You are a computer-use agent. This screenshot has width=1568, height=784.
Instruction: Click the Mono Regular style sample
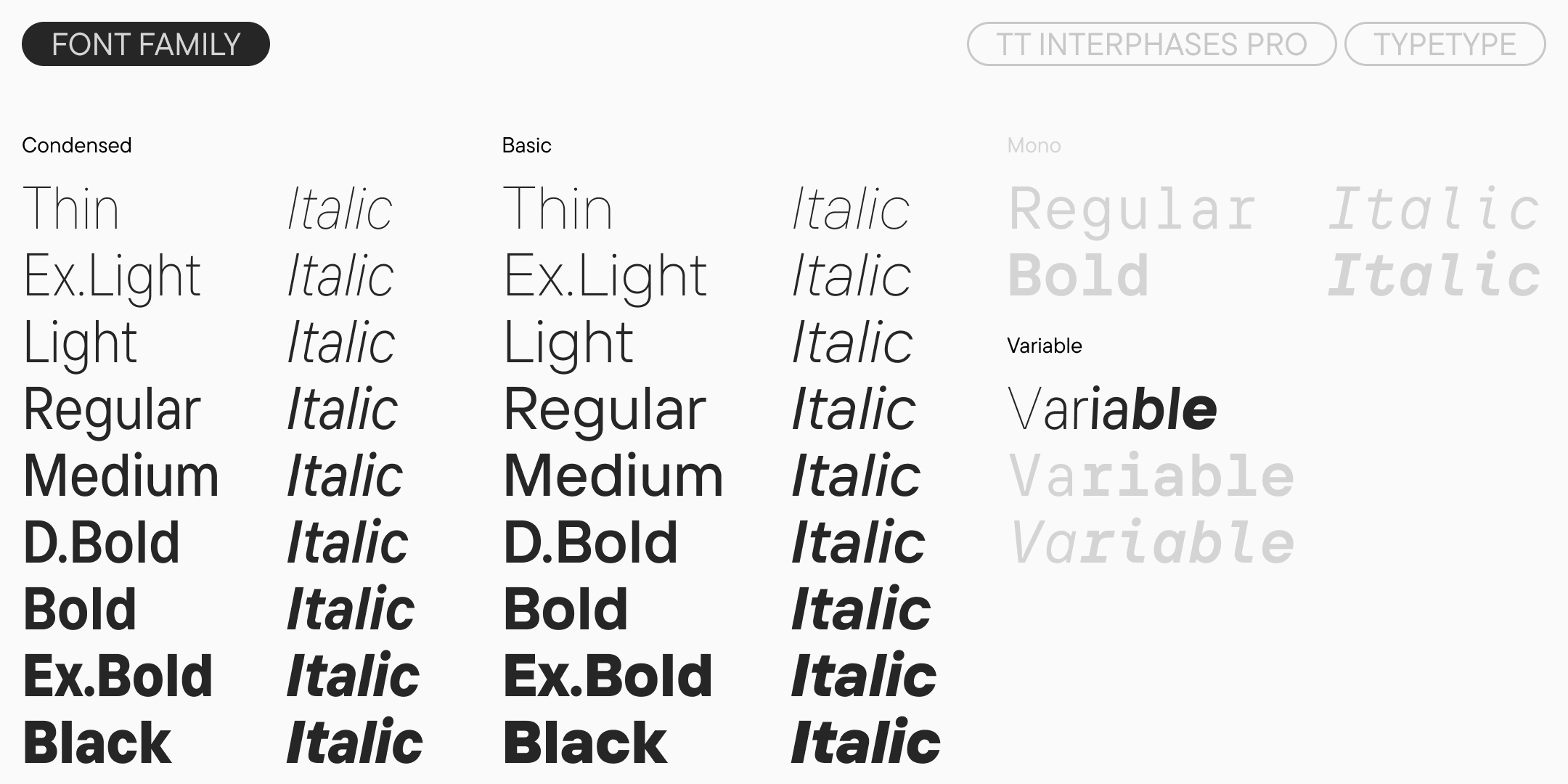pos(1132,209)
